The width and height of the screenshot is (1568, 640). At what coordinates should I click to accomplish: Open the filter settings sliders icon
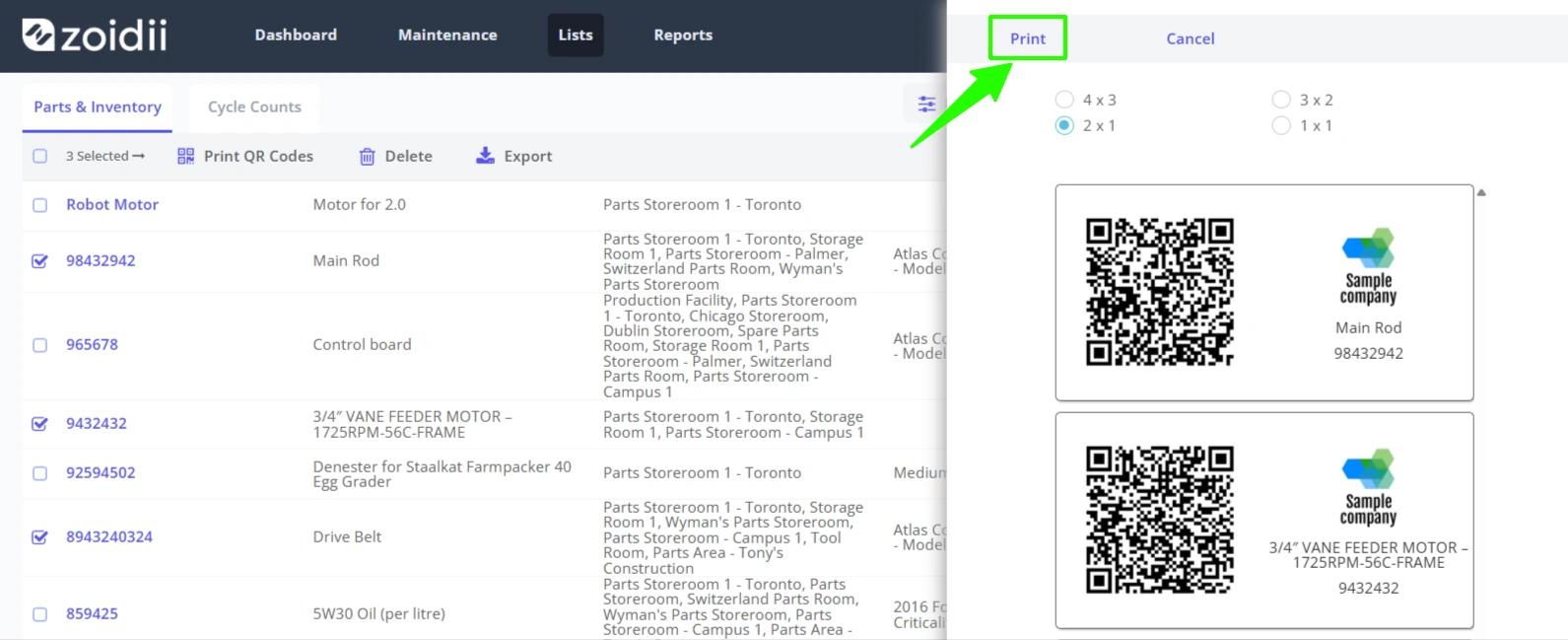pyautogui.click(x=926, y=104)
